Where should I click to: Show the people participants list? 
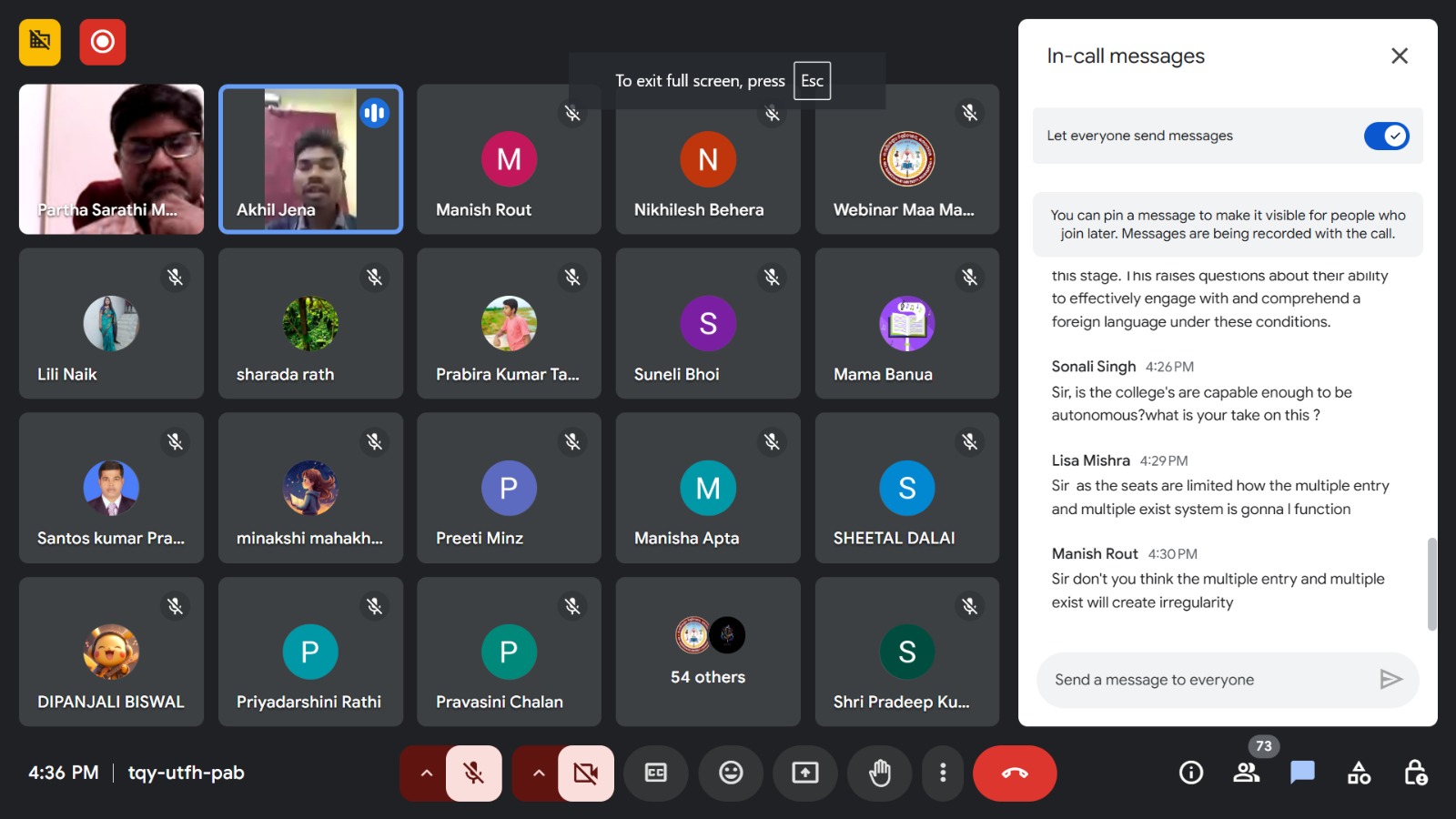1247,773
